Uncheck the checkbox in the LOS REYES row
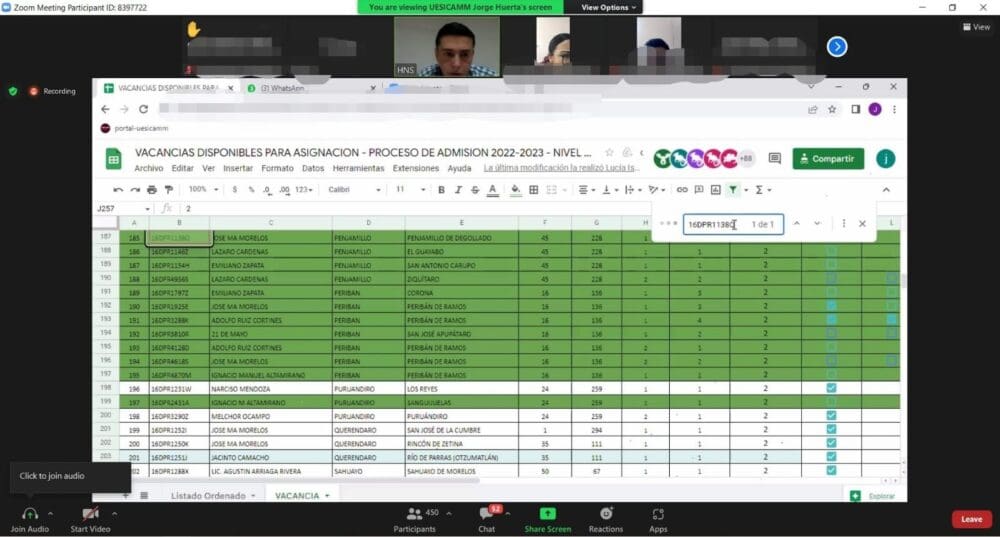The height and width of the screenshot is (537, 1000). [x=831, y=388]
